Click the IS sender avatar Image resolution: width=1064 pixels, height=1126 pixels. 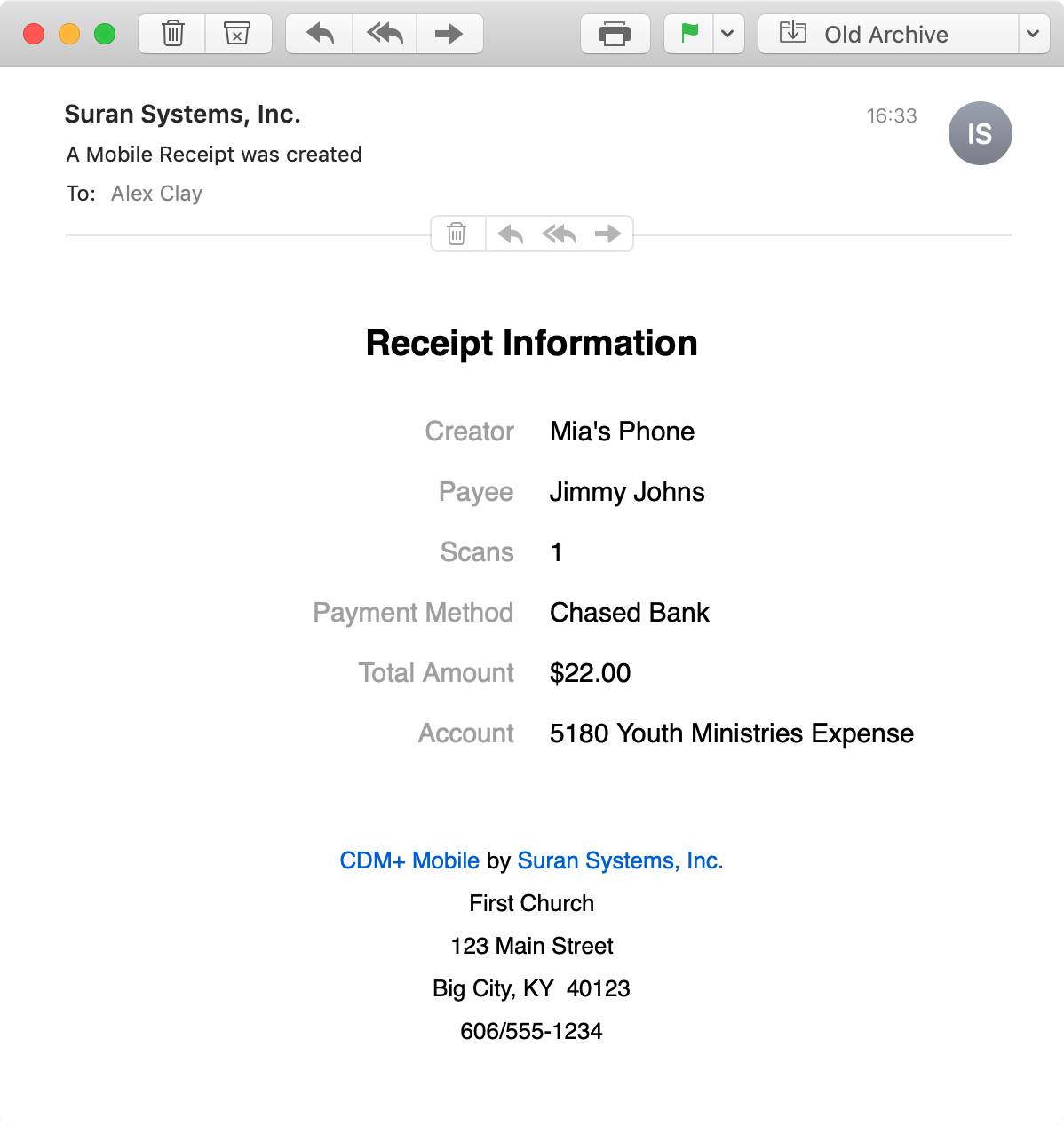click(980, 134)
